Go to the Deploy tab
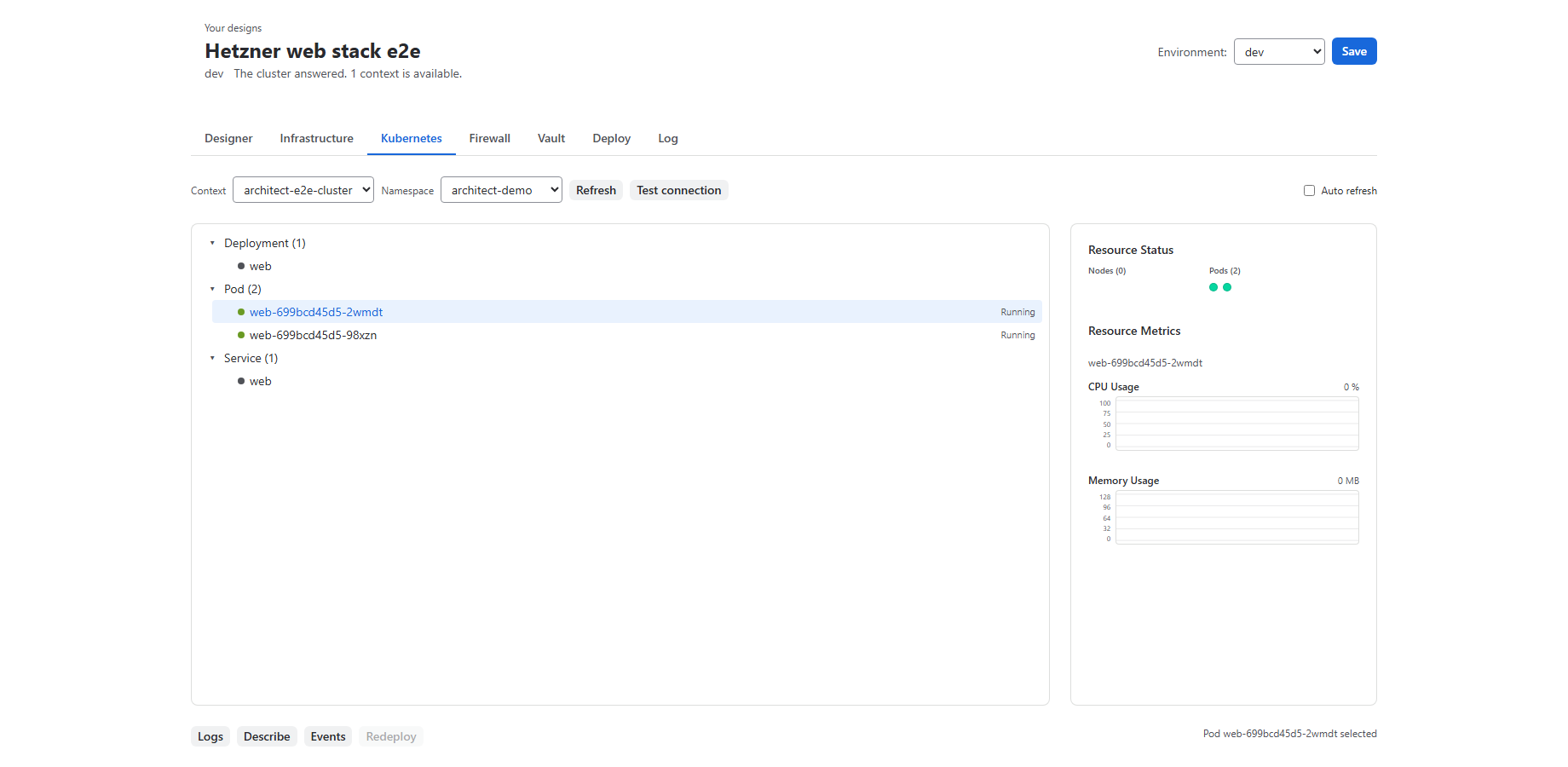This screenshot has height=767, width=1568. pyautogui.click(x=612, y=138)
